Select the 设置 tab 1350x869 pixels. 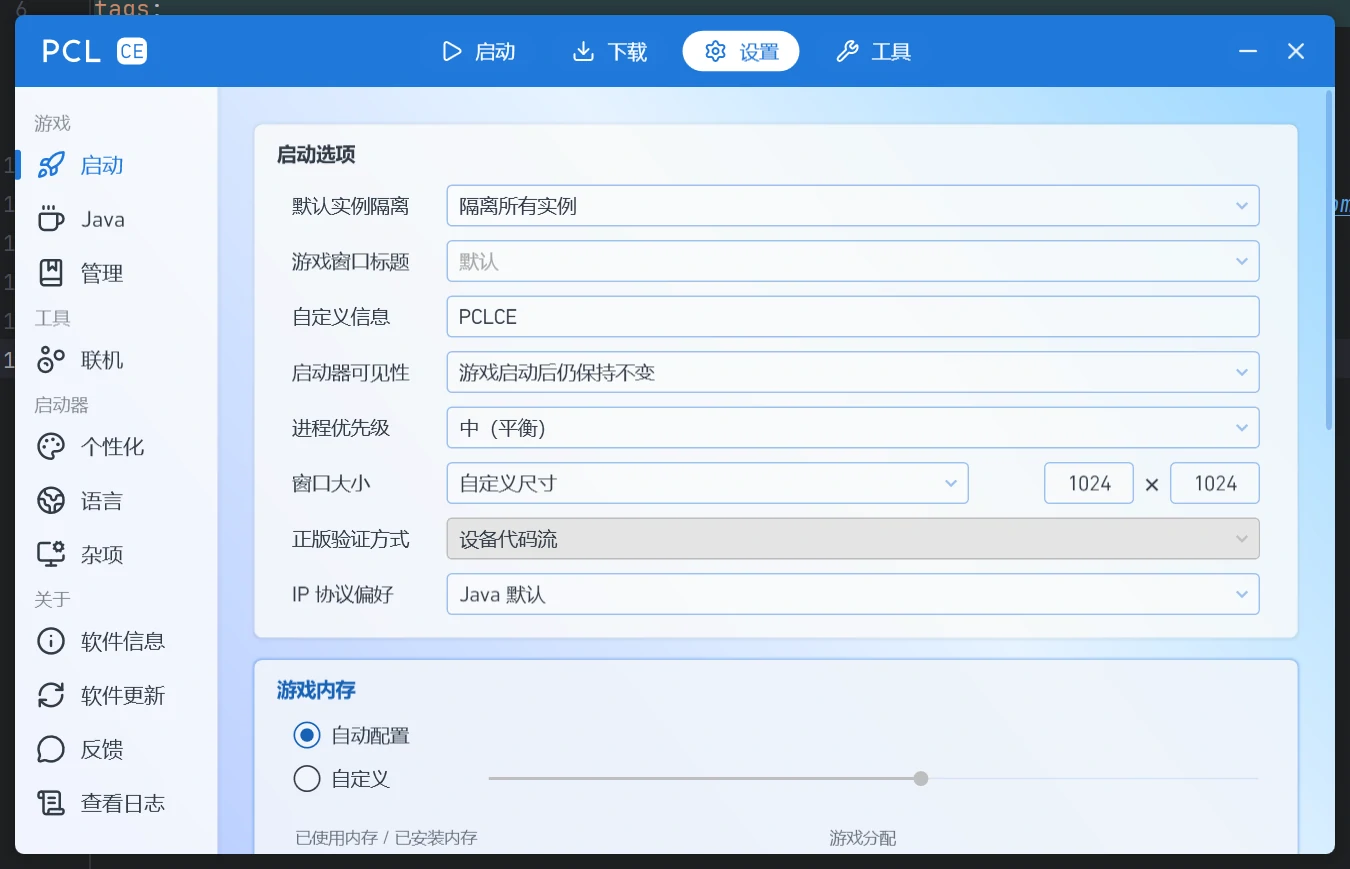(x=741, y=51)
